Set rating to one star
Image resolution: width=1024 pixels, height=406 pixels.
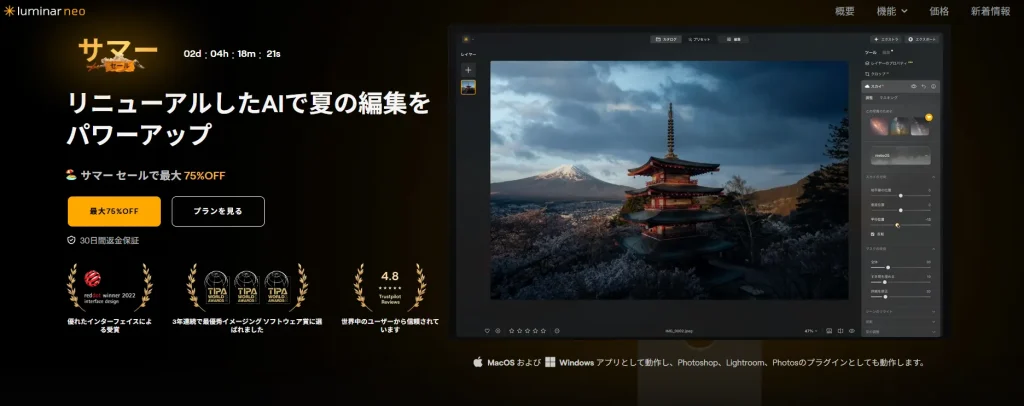click(512, 331)
